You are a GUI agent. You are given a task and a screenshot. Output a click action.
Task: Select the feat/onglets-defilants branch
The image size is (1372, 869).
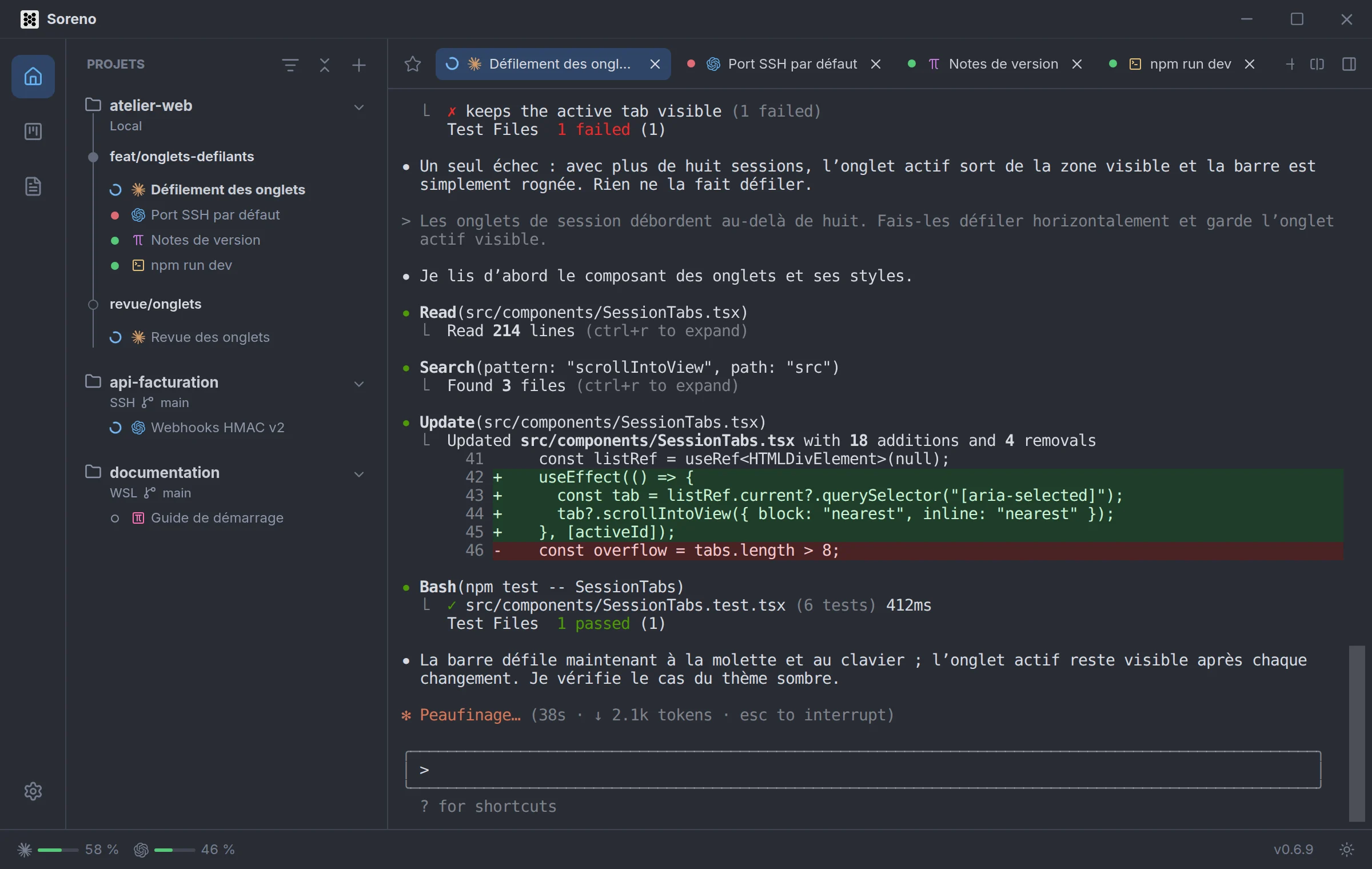click(x=181, y=157)
